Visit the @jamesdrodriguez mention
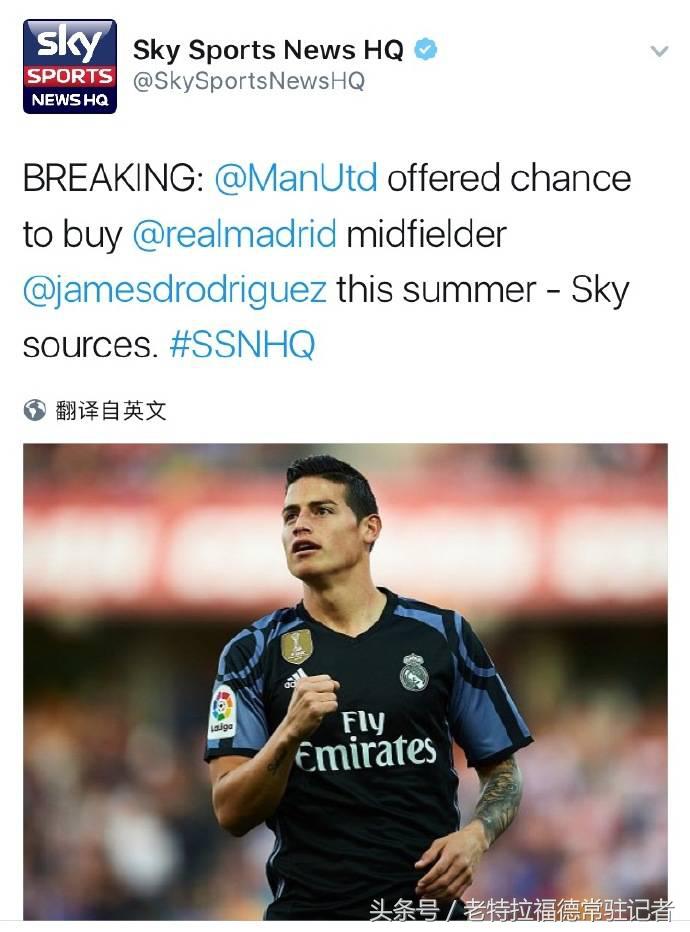690x932 pixels. (x=175, y=291)
